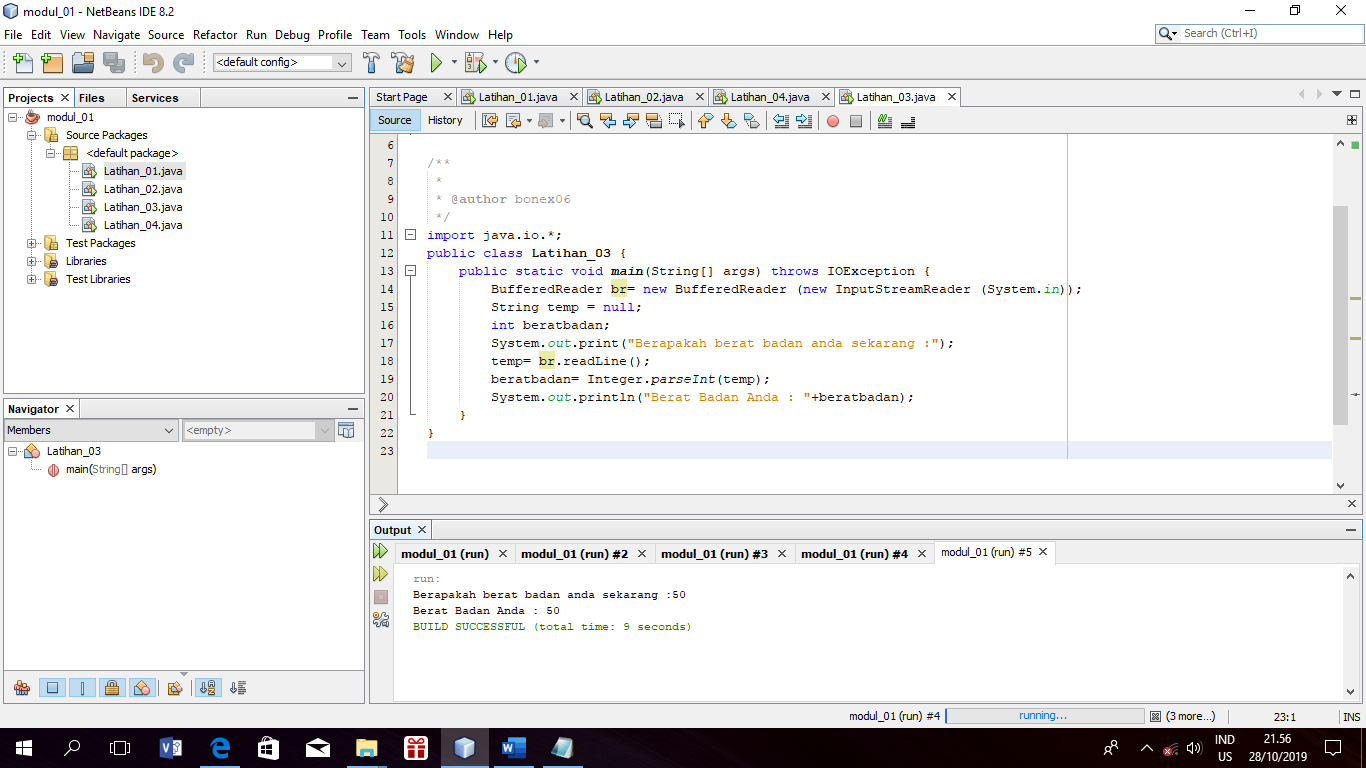The width and height of the screenshot is (1366, 768).
Task: Collapse the Latihan_03 node in Navigator
Action: click(x=13, y=451)
